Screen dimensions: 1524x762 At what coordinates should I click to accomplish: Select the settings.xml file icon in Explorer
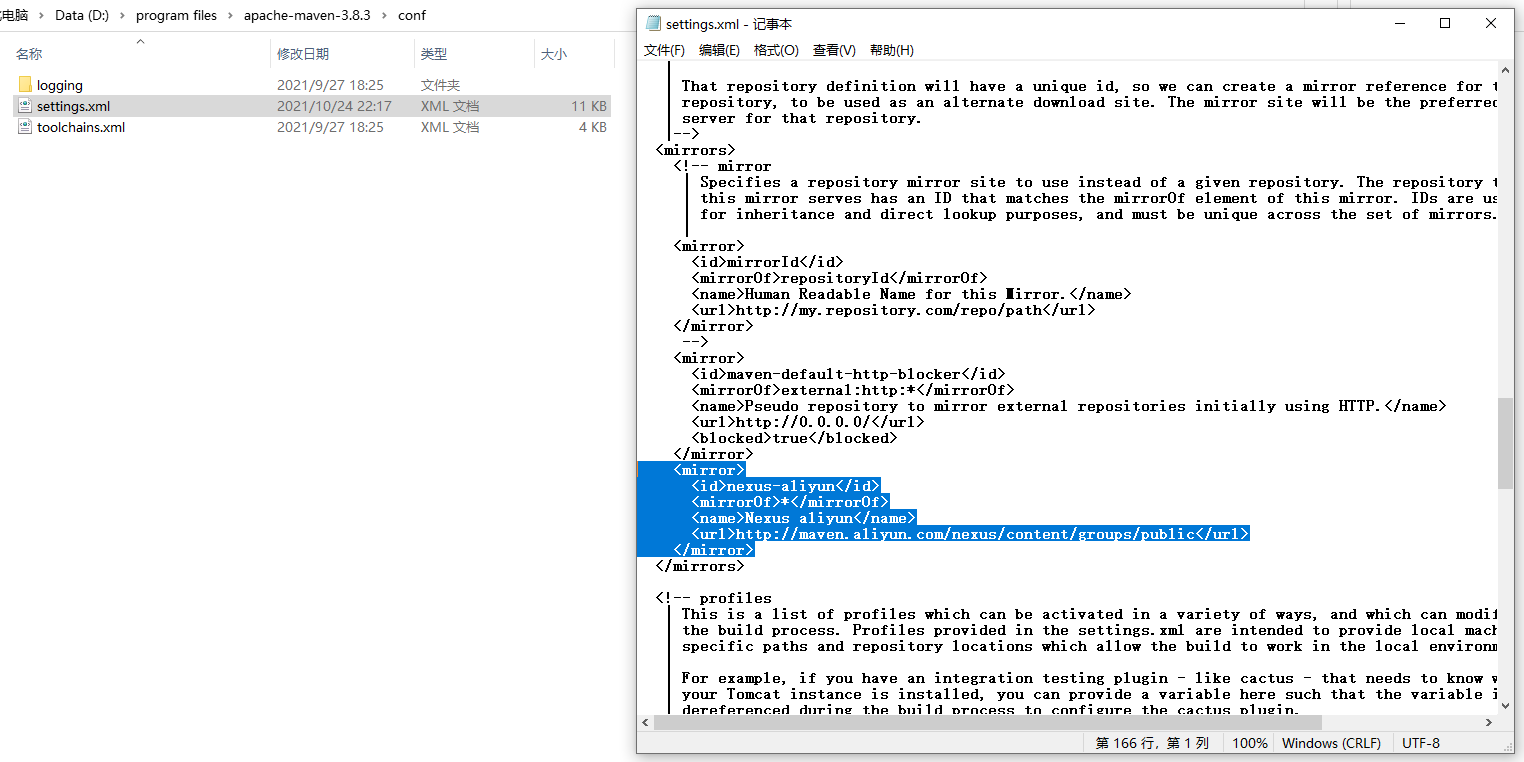[25, 106]
